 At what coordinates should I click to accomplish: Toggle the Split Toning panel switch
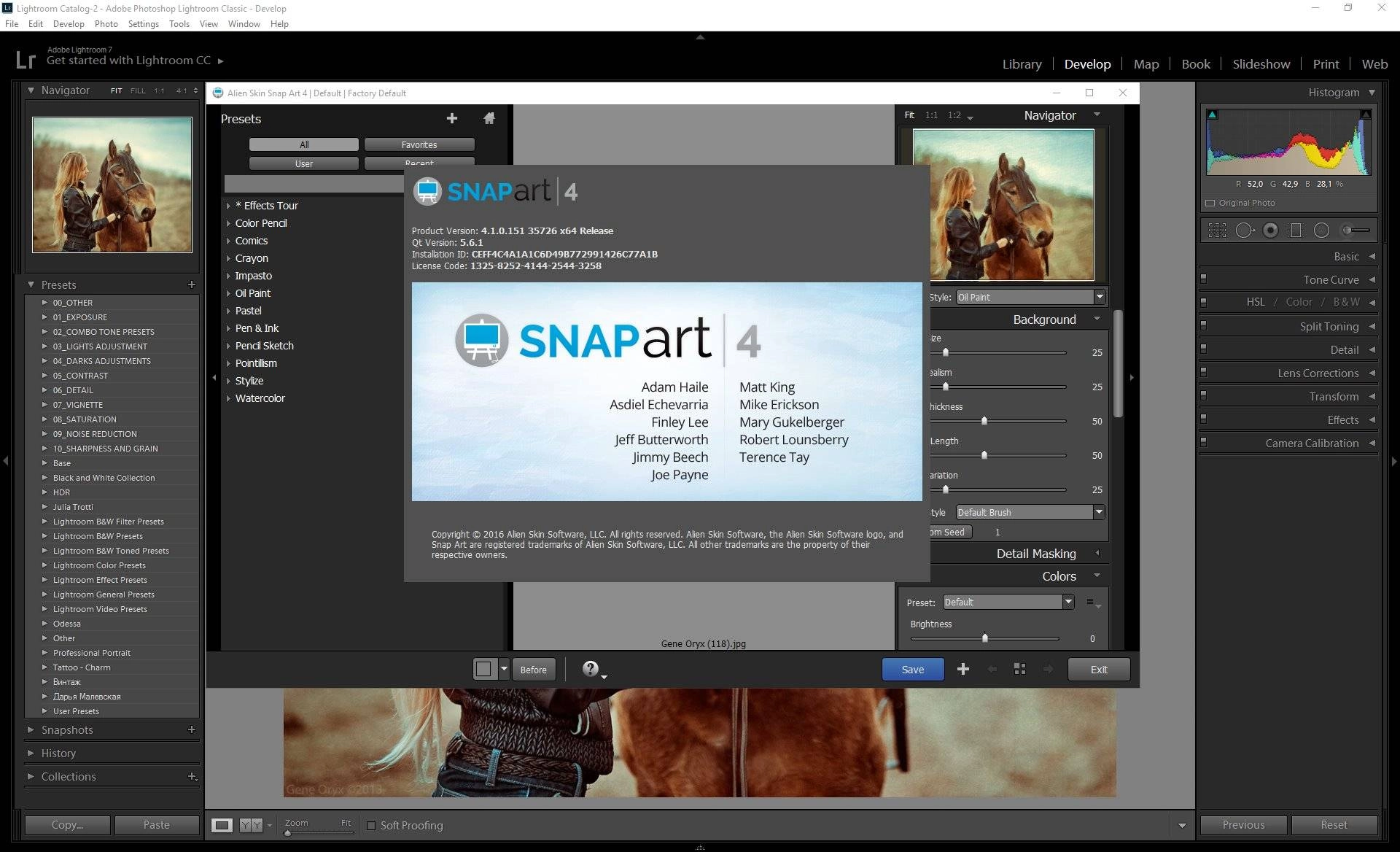point(1203,325)
